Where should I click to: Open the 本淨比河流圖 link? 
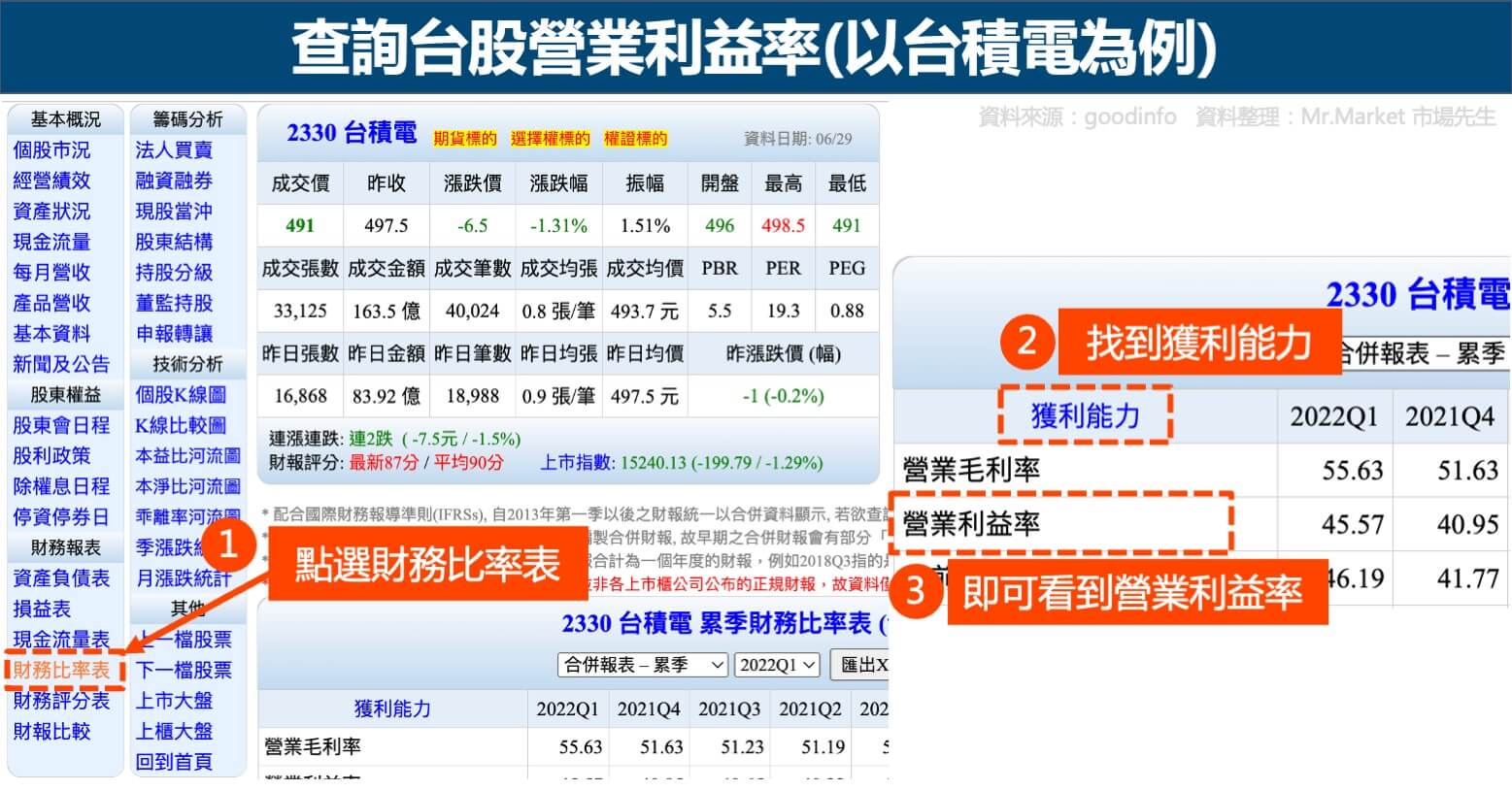coord(187,486)
